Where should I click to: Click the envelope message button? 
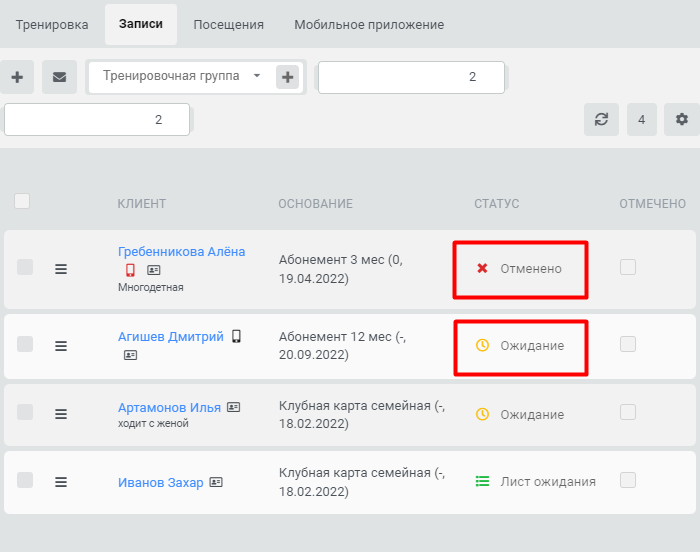click(59, 77)
